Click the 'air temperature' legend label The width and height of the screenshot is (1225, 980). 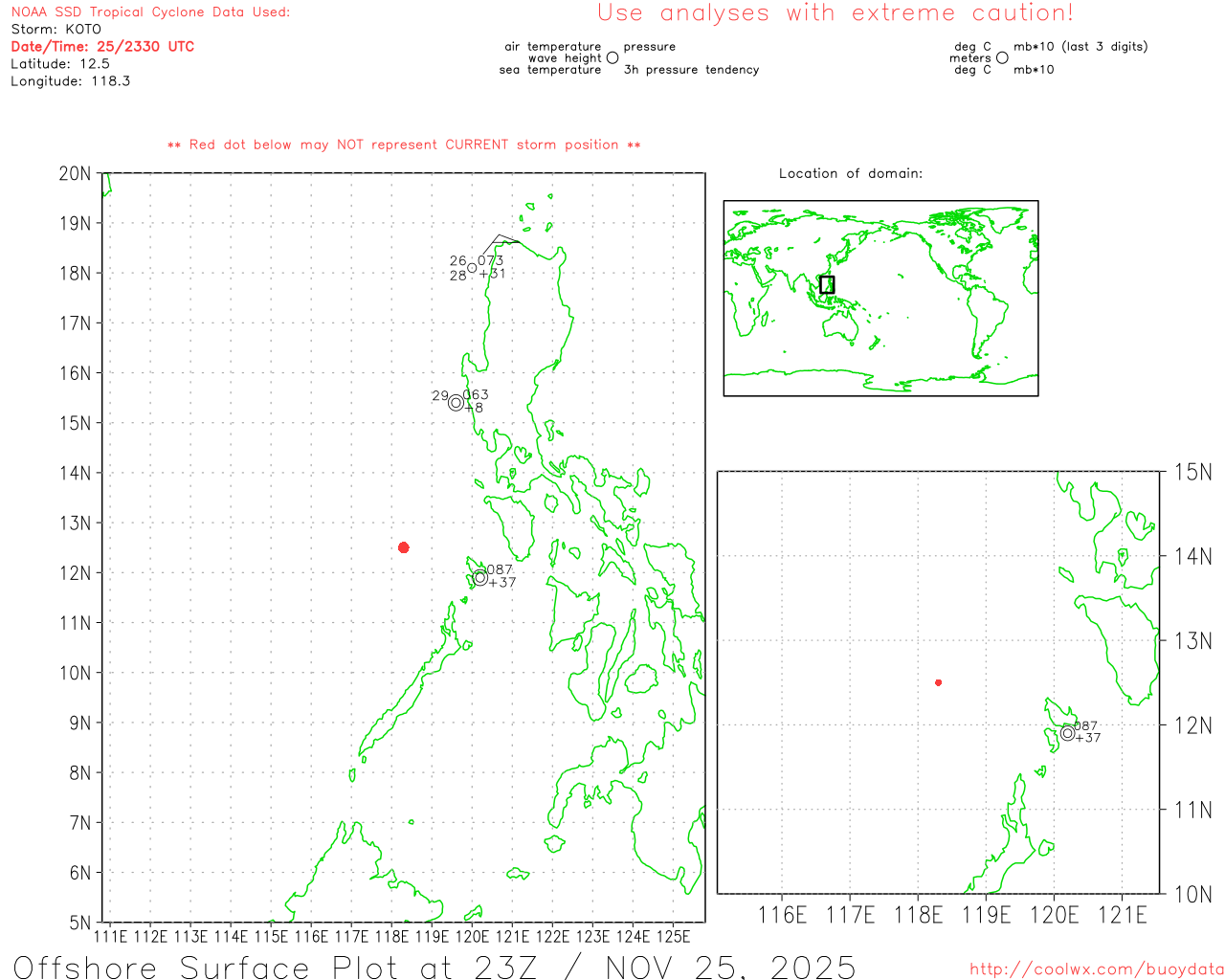coord(553,46)
